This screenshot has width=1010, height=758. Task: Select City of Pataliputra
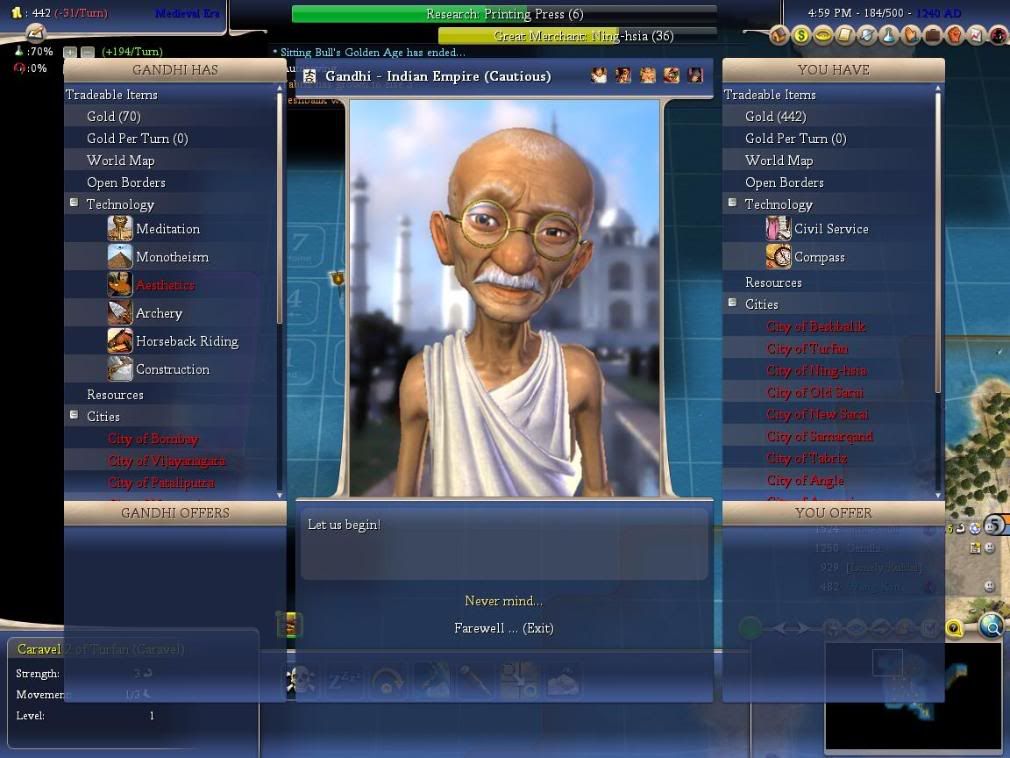[x=161, y=482]
